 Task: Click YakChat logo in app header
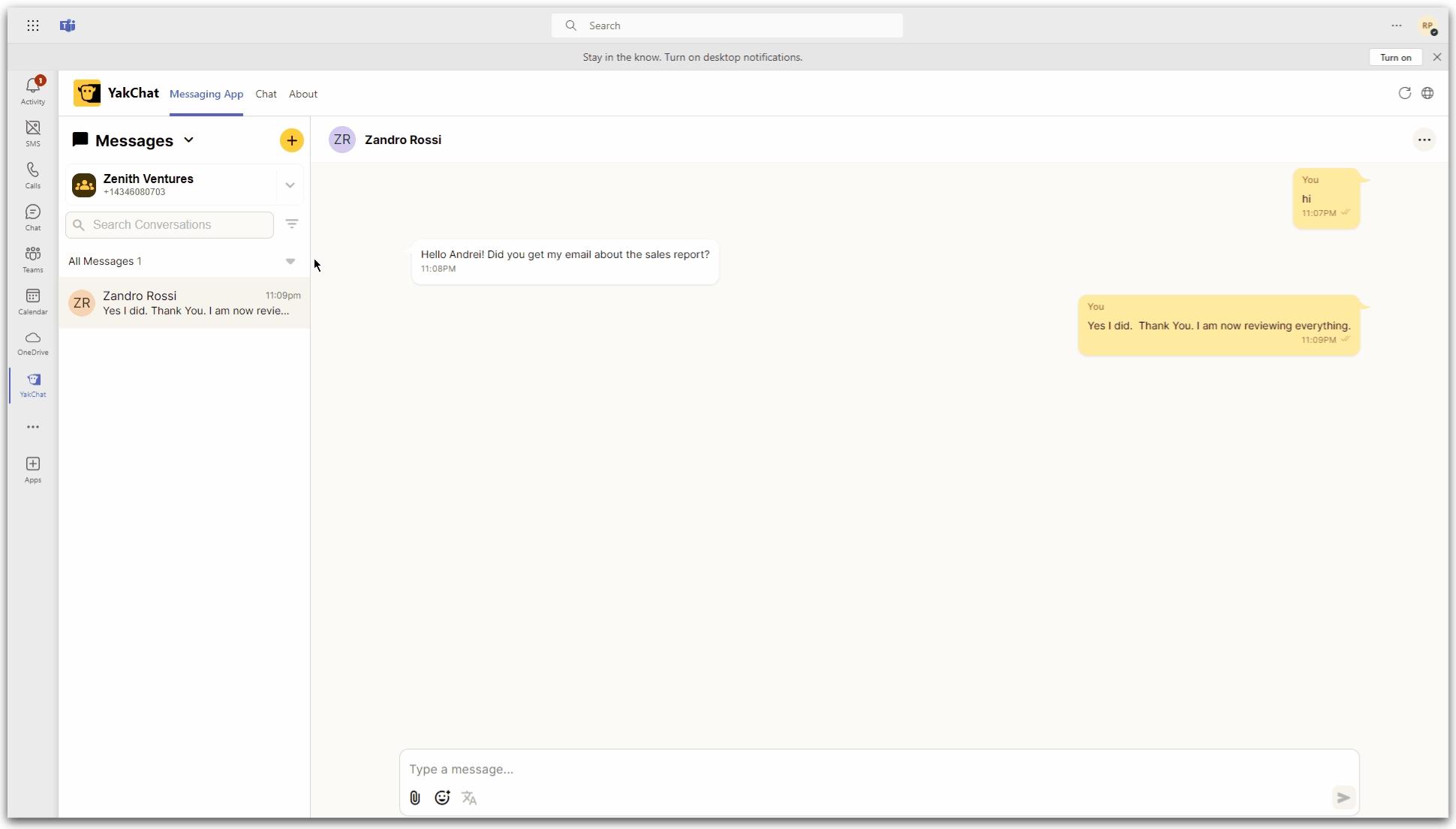click(x=87, y=93)
